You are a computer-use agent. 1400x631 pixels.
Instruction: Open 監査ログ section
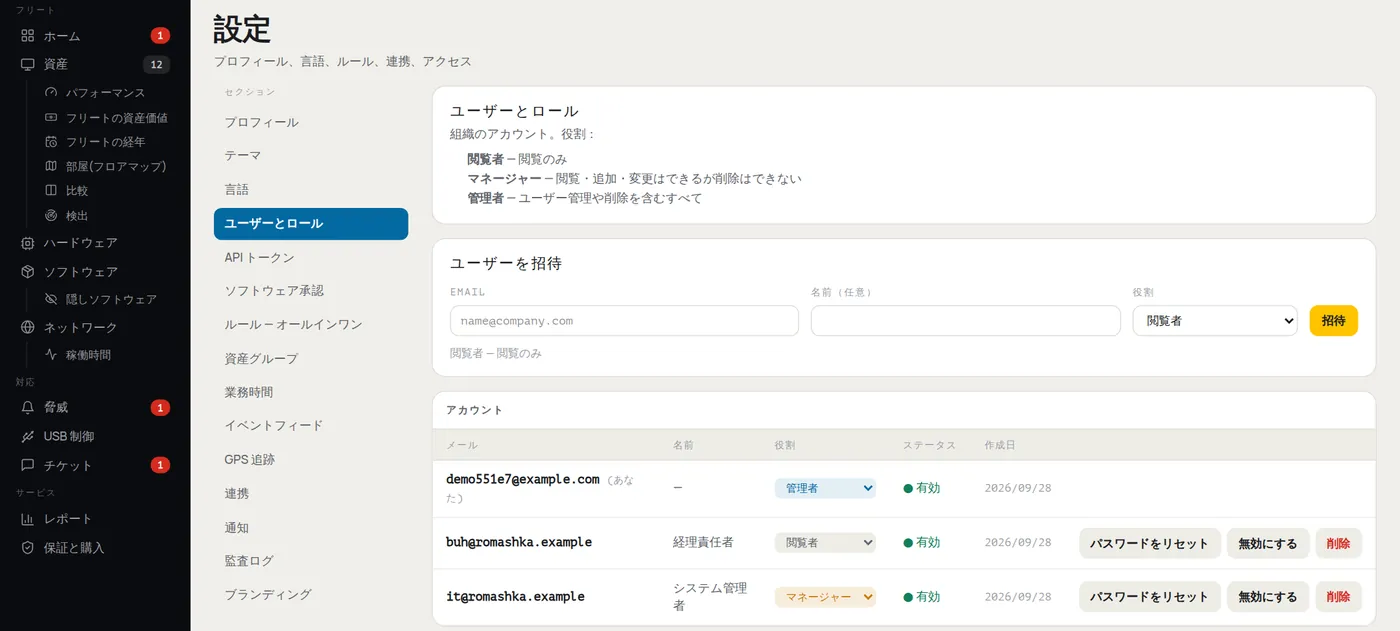(x=311, y=561)
